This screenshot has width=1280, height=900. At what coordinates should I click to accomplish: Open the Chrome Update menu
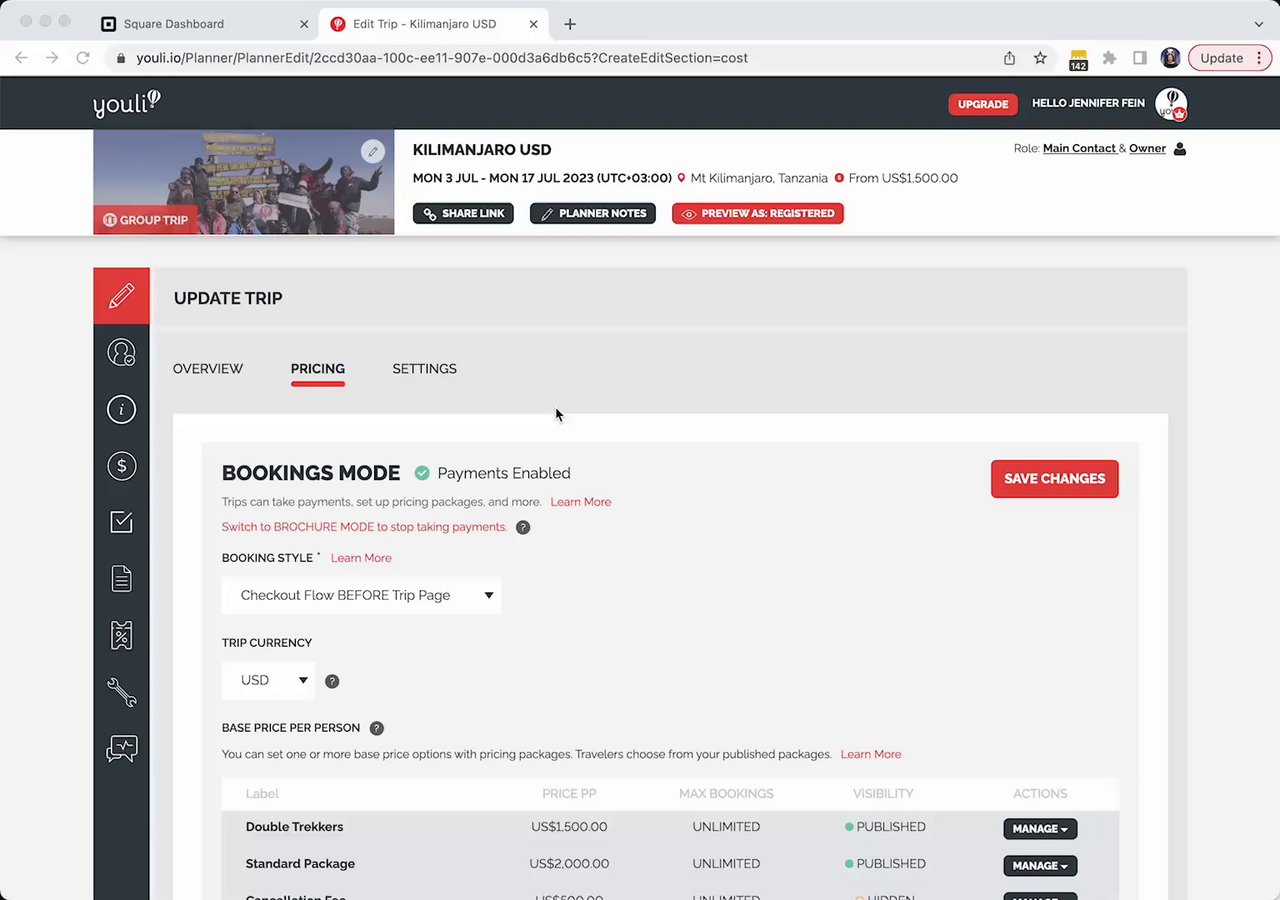pyautogui.click(x=1230, y=58)
